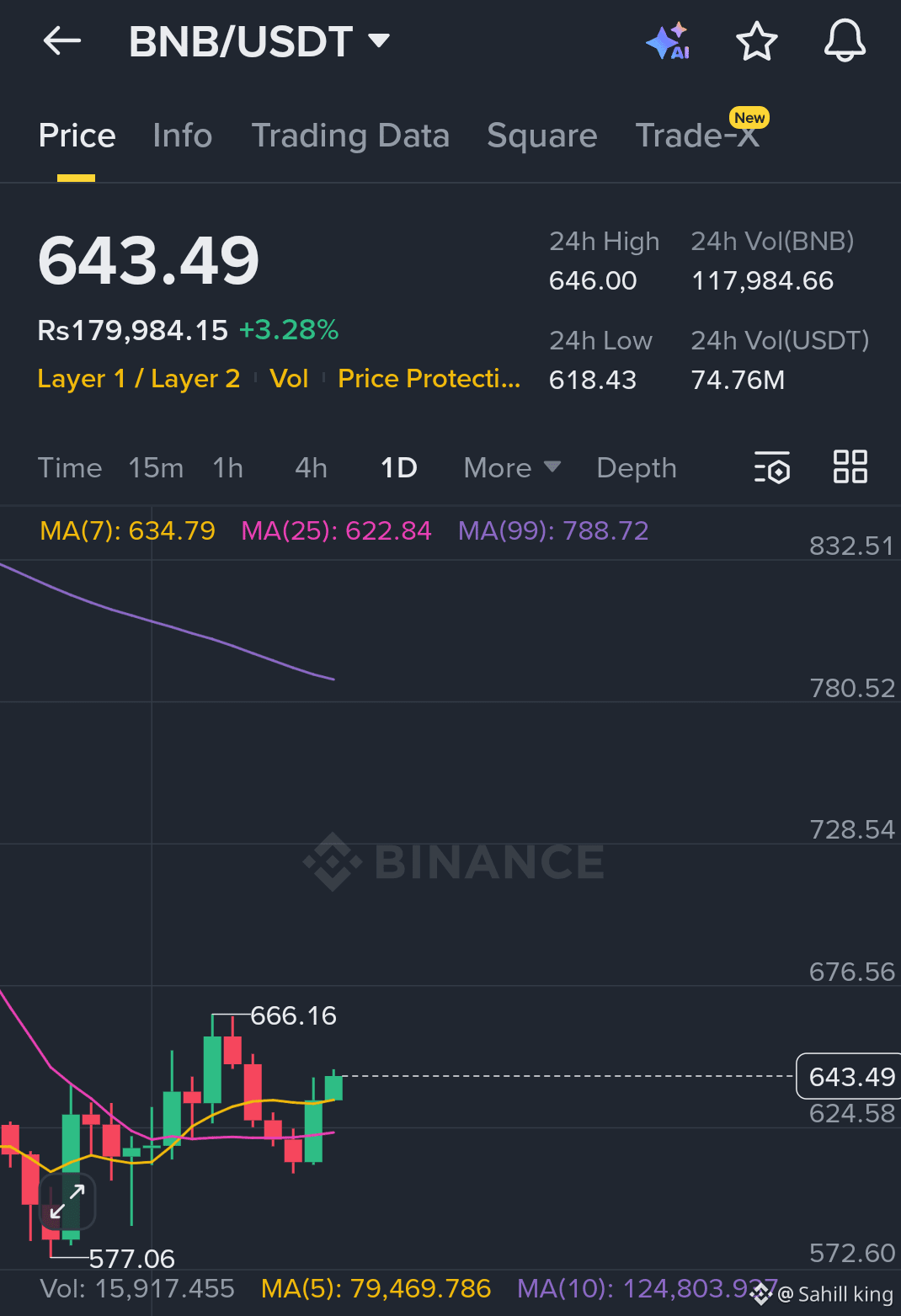Select the 15m chart interval
901x1316 pixels.
coord(156,468)
